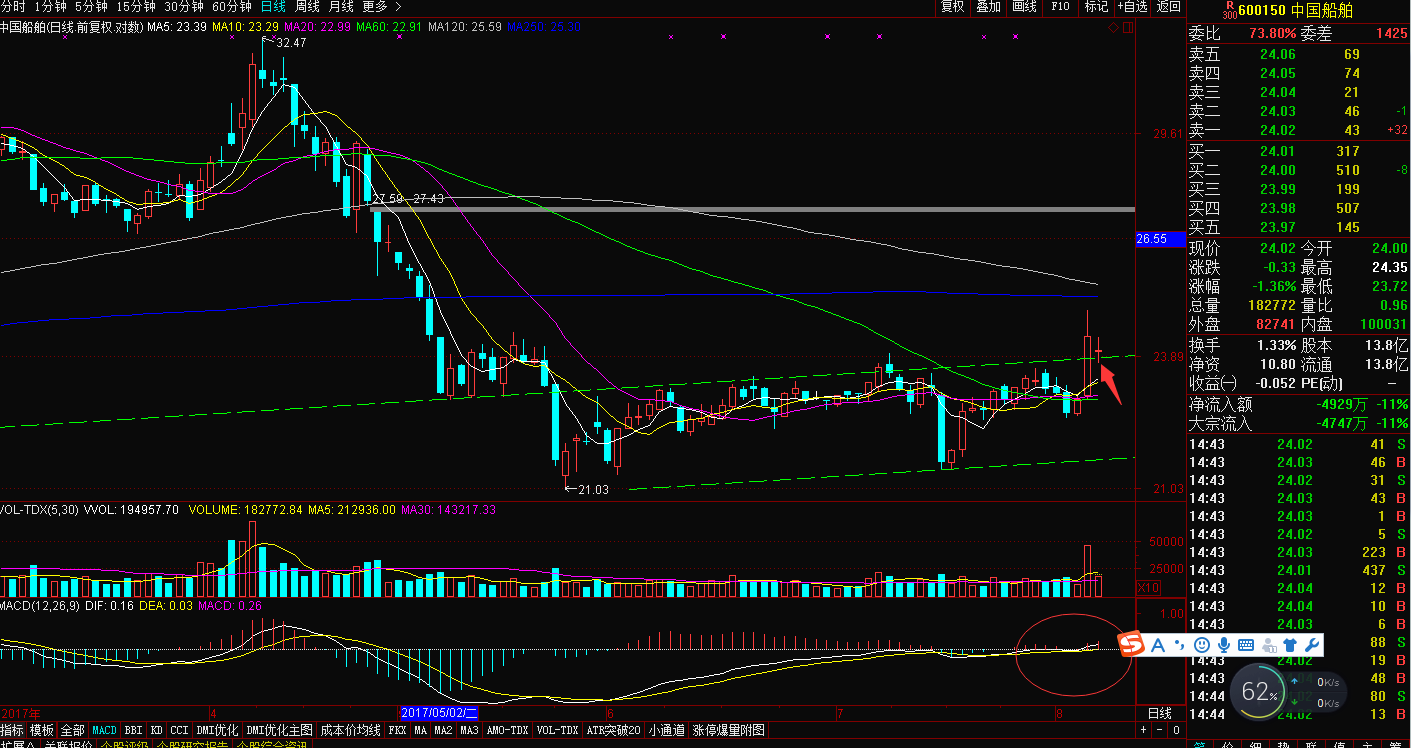Switch chart to 30分钟 period
Screen dimensions: 1411x748
(x=184, y=6)
